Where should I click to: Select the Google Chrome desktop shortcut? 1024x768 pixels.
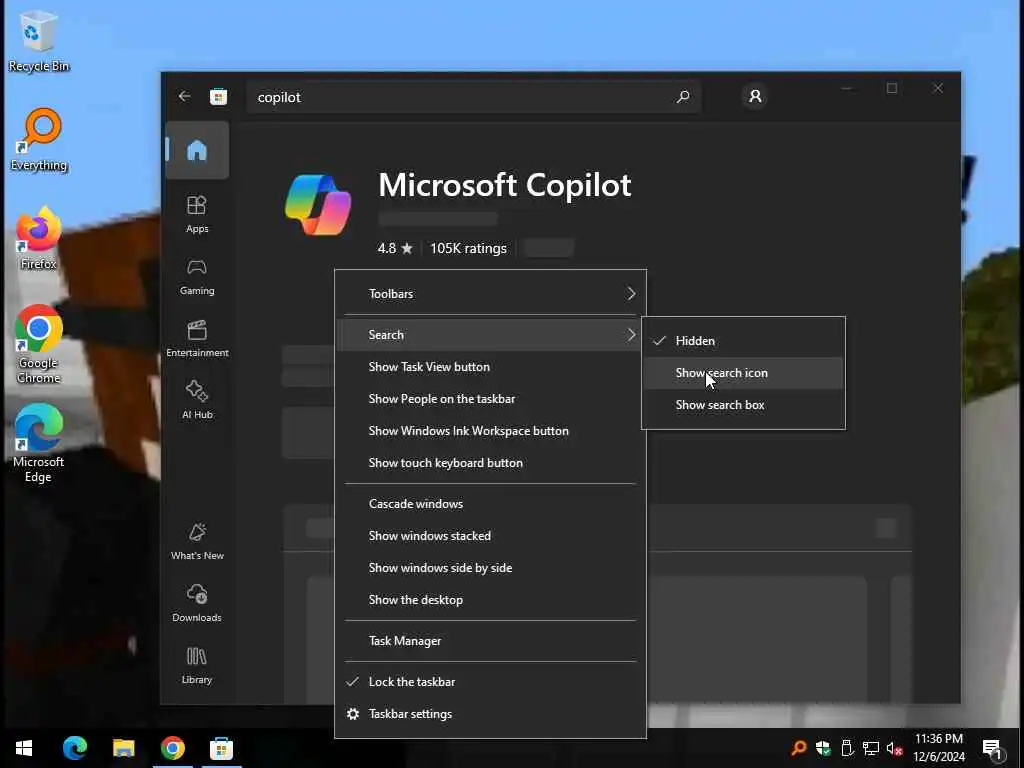39,345
